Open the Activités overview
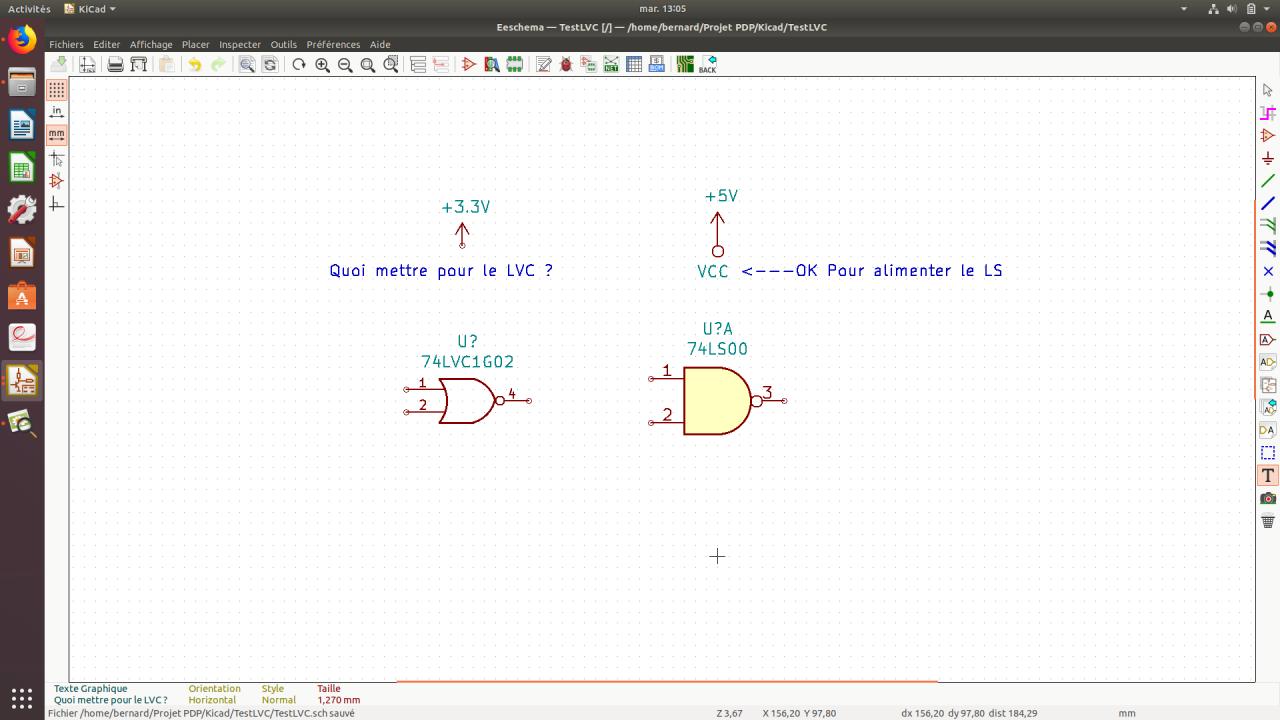The image size is (1280, 720). click(x=29, y=9)
